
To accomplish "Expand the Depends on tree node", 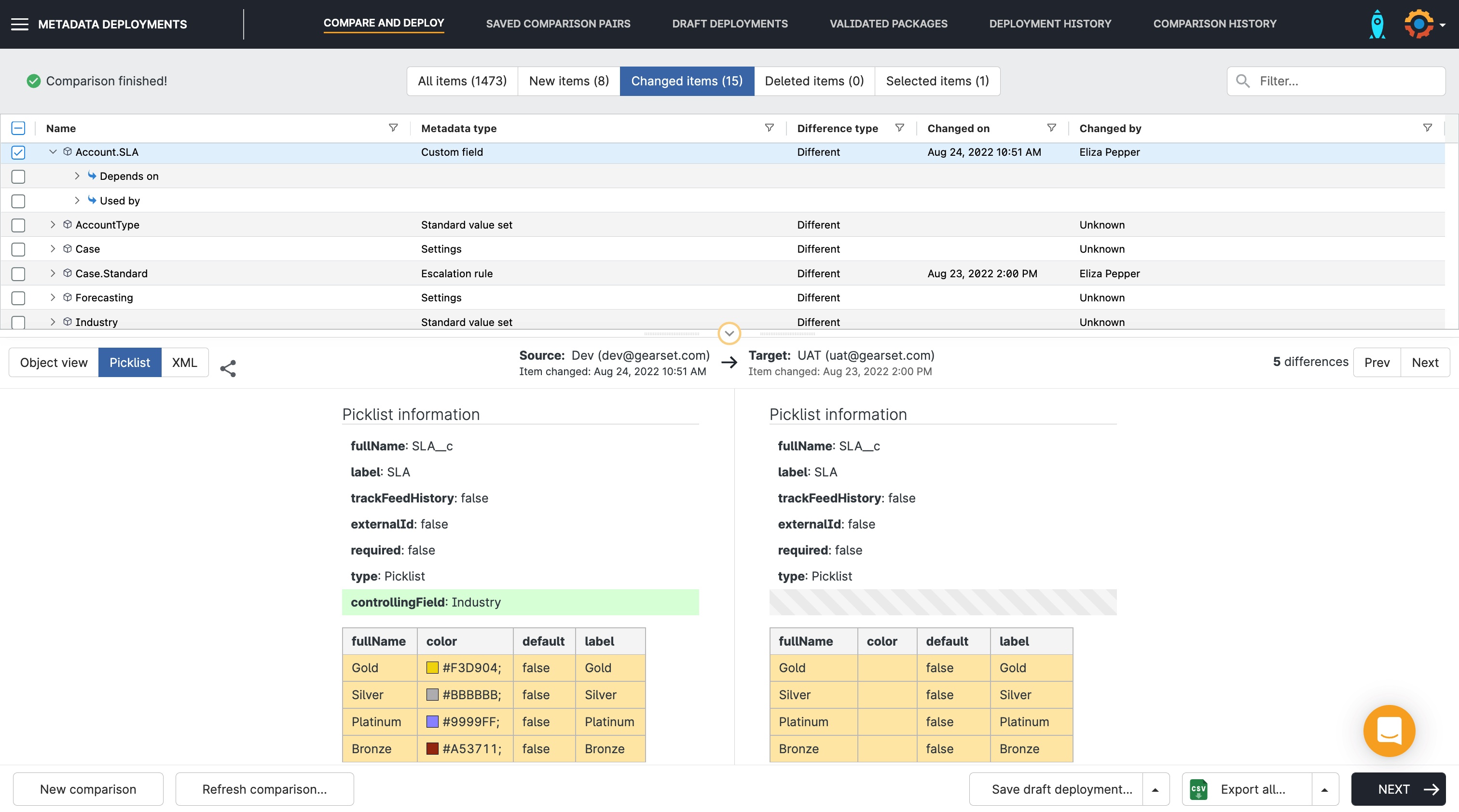I will (x=77, y=176).
